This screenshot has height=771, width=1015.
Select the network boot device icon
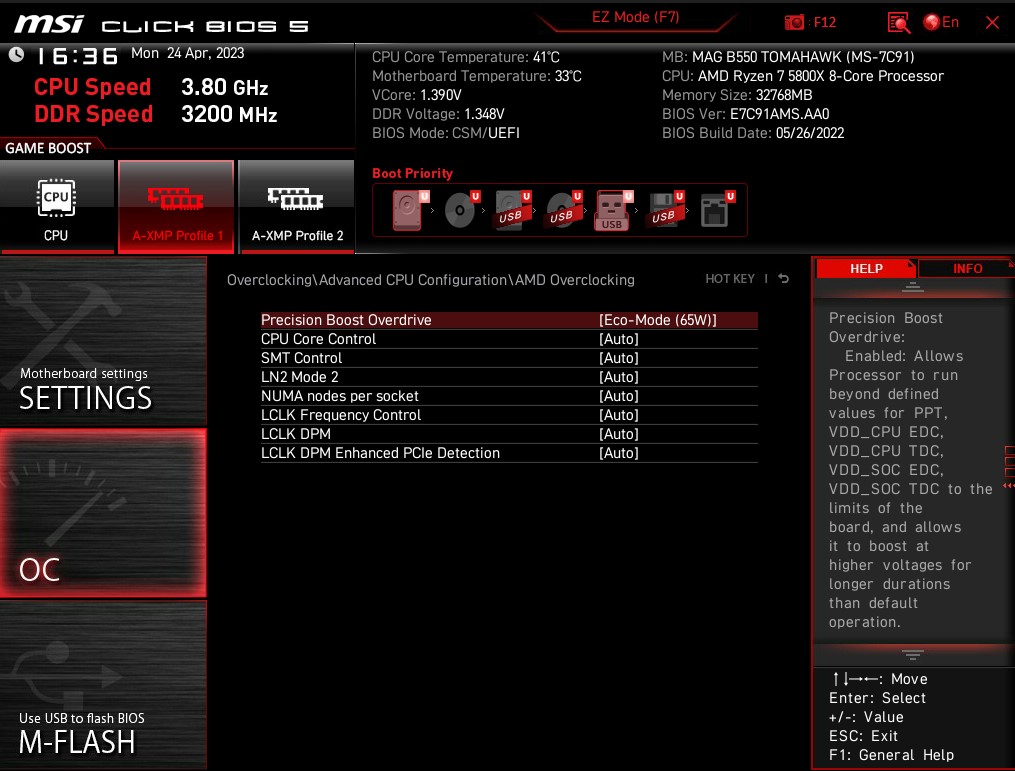point(717,210)
